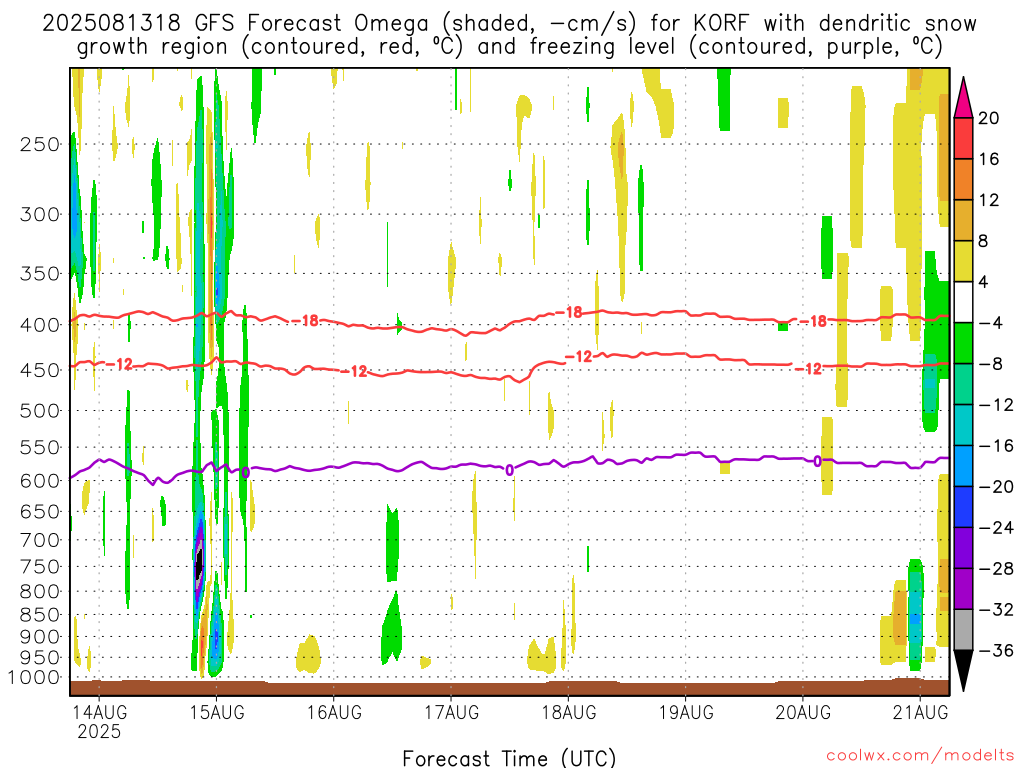Pick the gold 8 to 12 colorbar swatch
The height and width of the screenshot is (768, 1024).
[963, 220]
